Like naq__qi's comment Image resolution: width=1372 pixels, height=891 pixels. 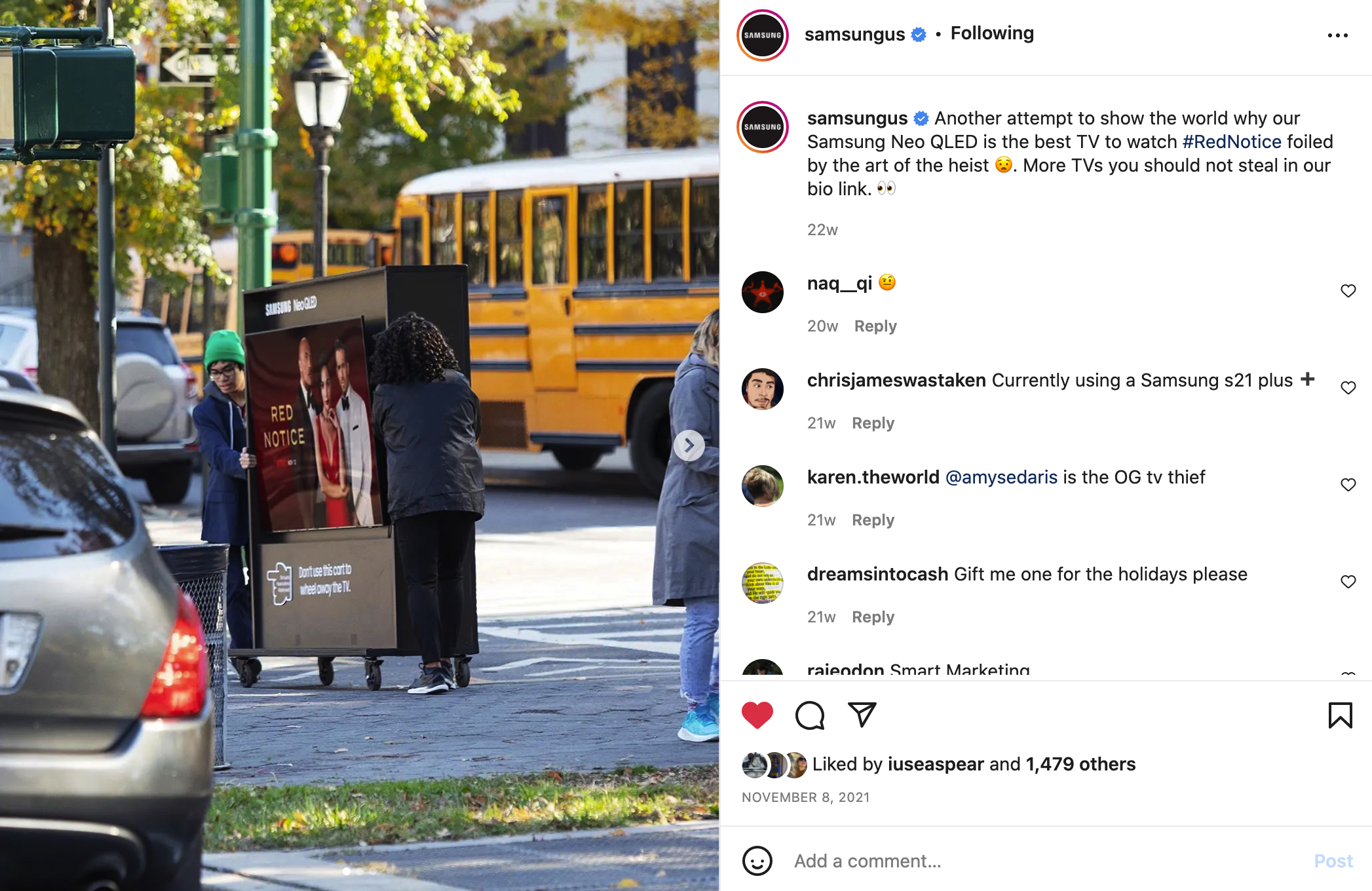click(x=1348, y=291)
